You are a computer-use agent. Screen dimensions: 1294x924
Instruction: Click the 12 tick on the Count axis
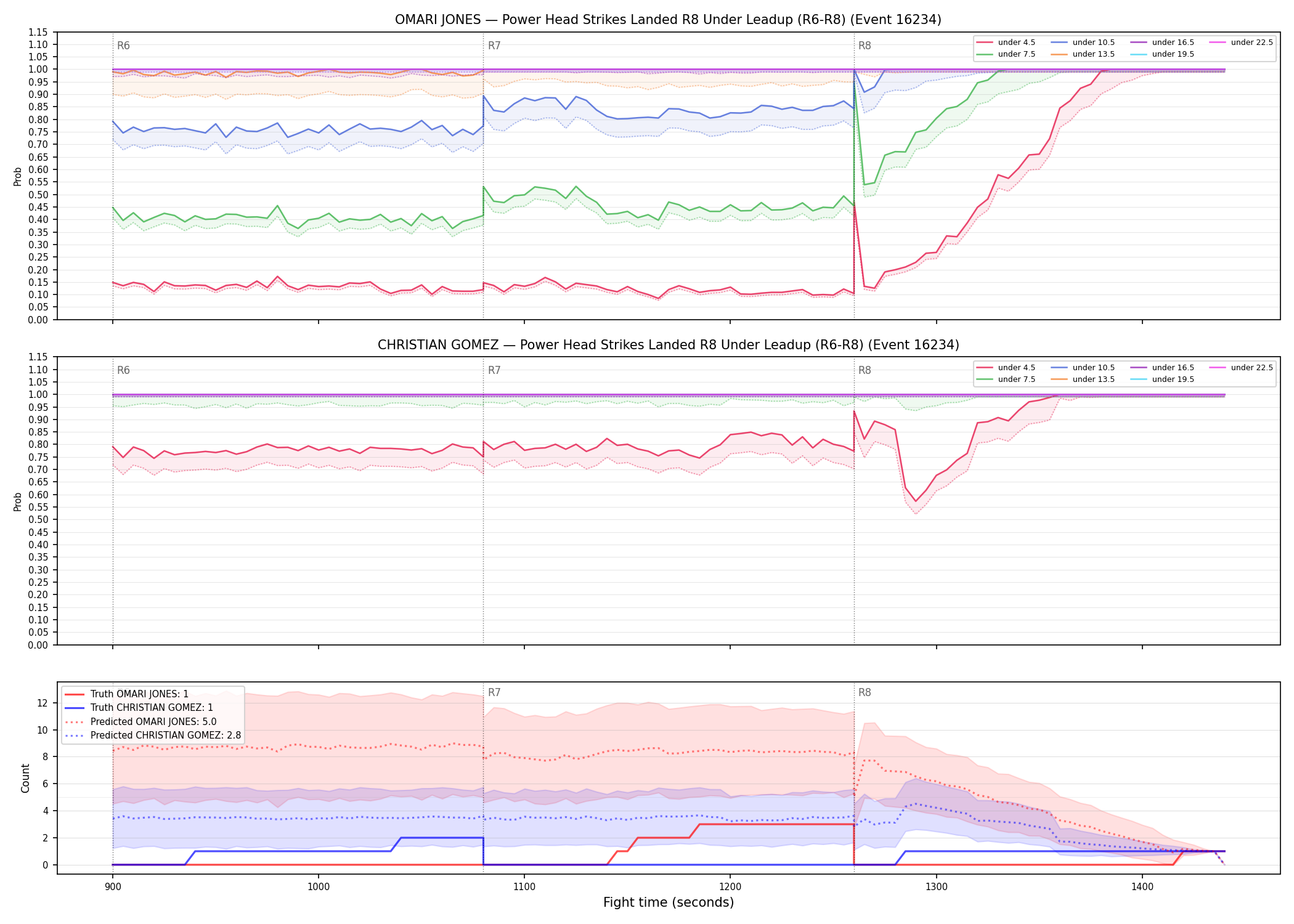click(43, 703)
